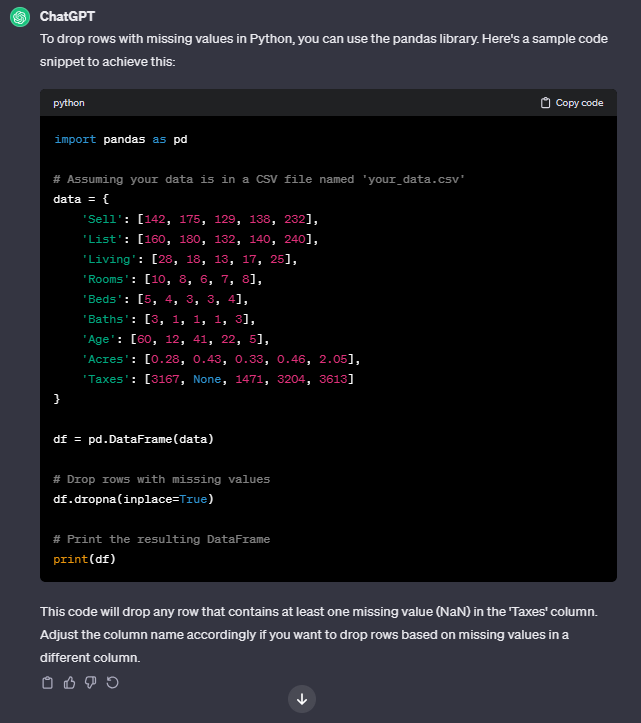
Task: Click the 'List' values line
Action: coord(200,239)
